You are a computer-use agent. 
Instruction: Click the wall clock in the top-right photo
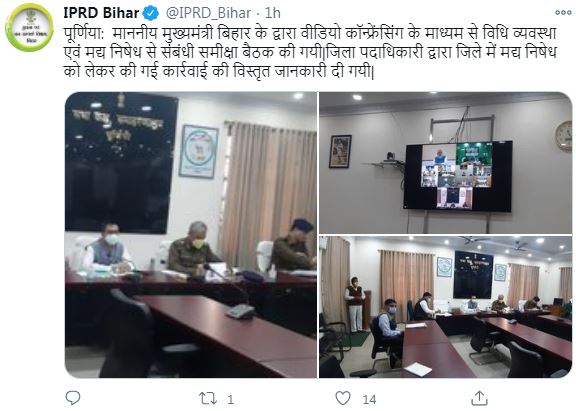coord(564,136)
